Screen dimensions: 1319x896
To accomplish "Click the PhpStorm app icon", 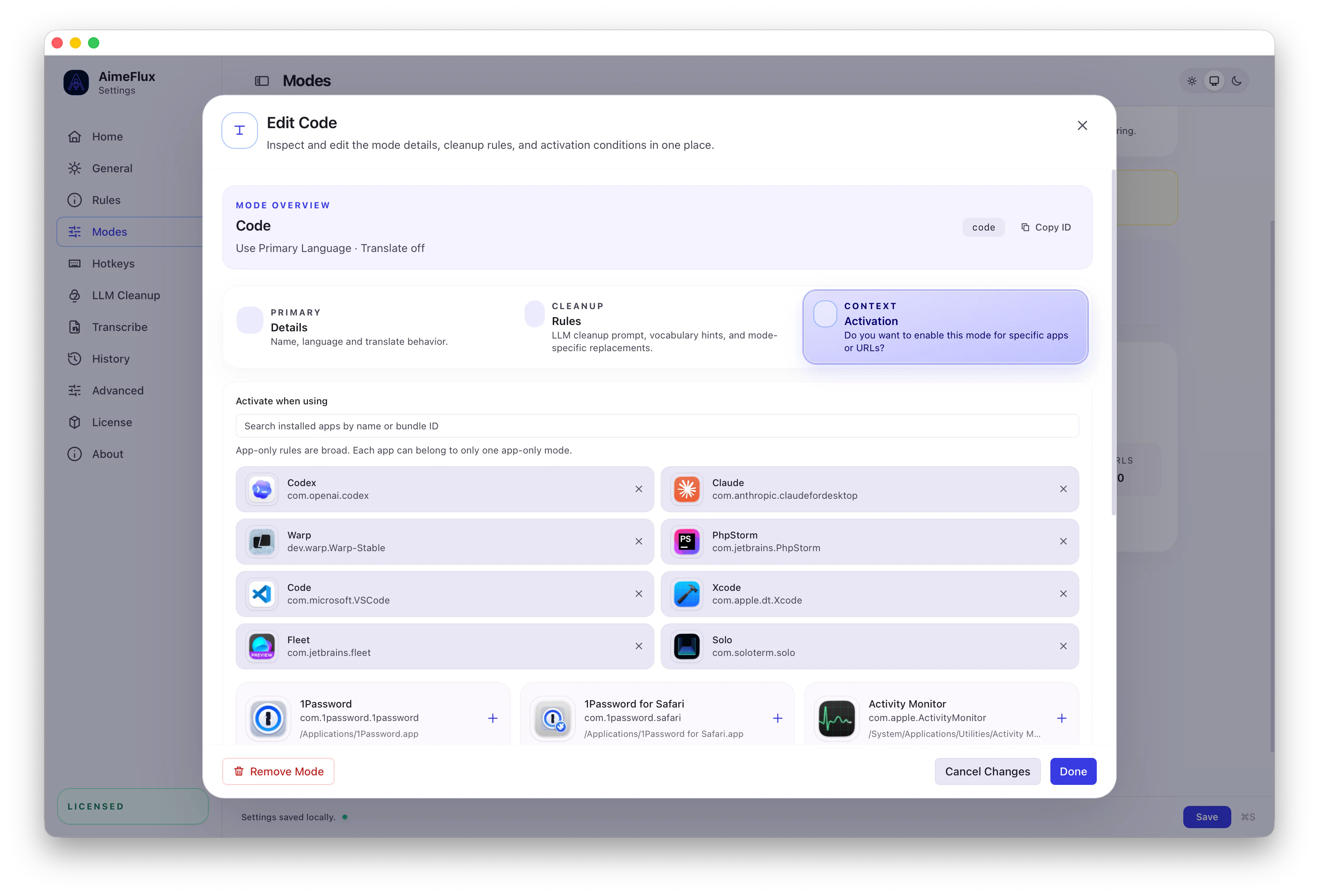I will pyautogui.click(x=686, y=541).
